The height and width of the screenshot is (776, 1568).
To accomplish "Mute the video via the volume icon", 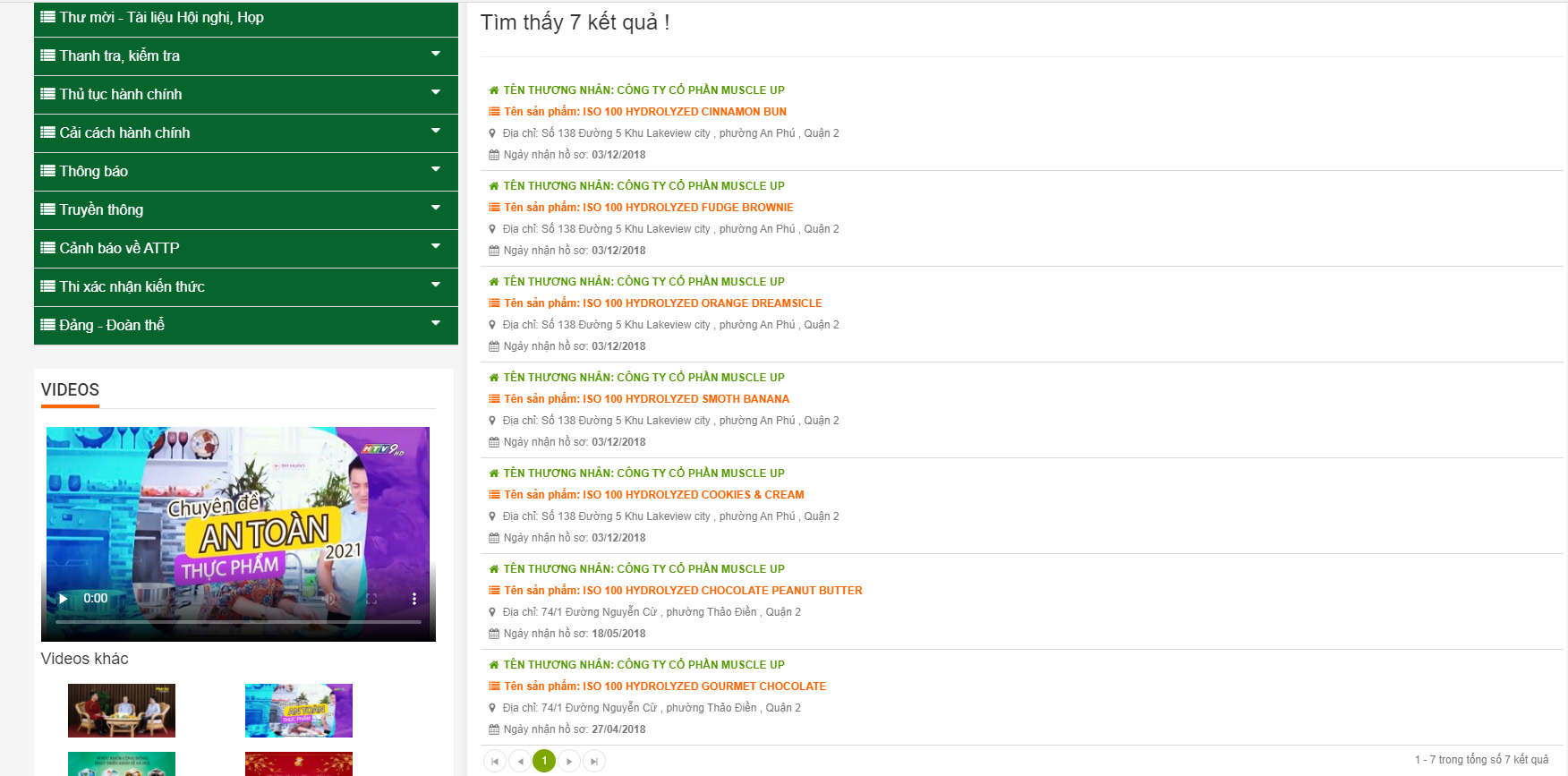I will click(x=330, y=599).
